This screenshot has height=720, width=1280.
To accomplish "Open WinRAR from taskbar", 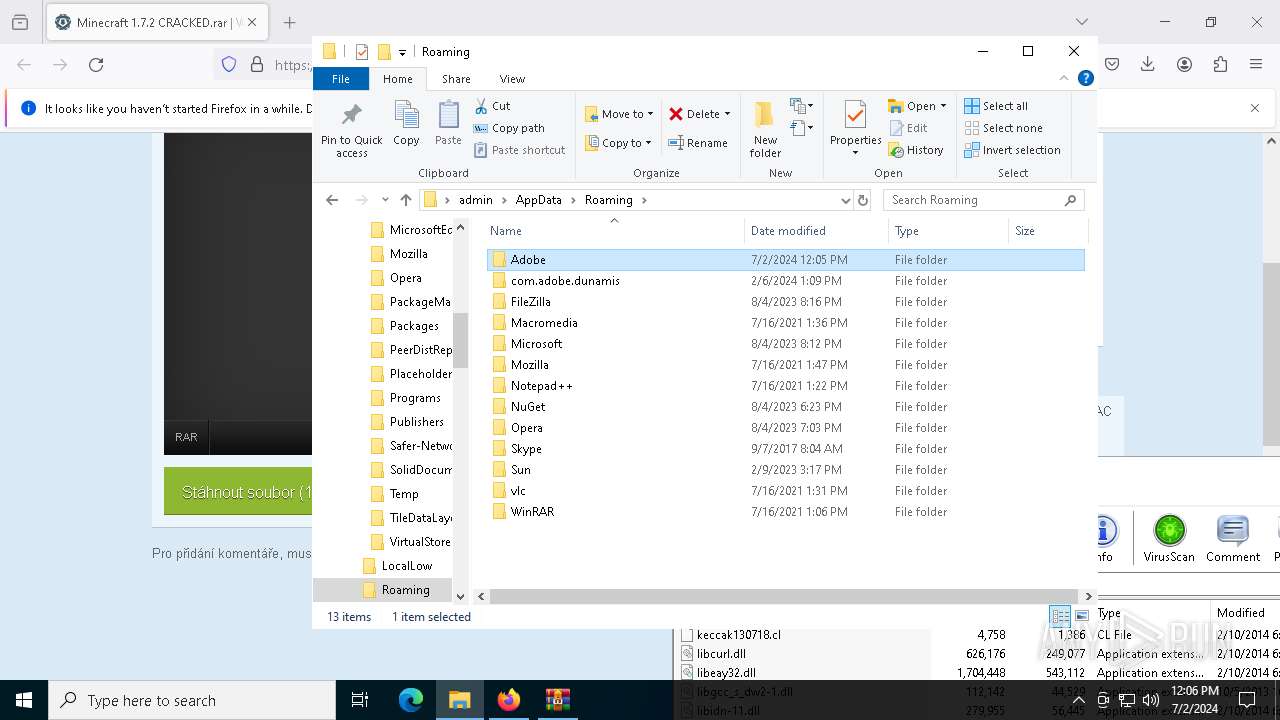I will [557, 701].
